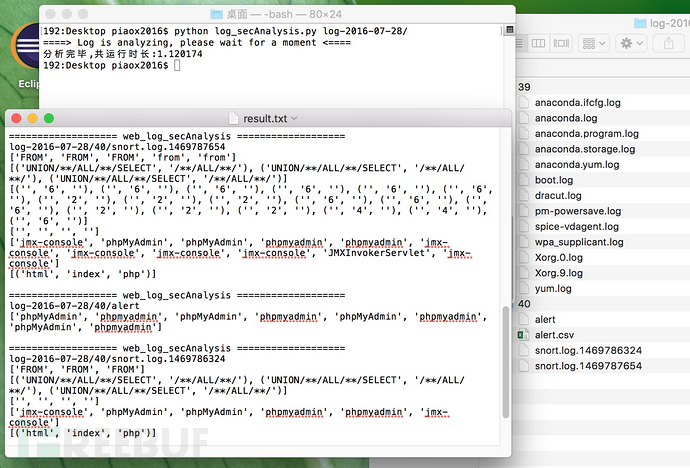Image resolution: width=690 pixels, height=468 pixels.
Task: Select the alert file in folder 40
Action: coord(545,319)
